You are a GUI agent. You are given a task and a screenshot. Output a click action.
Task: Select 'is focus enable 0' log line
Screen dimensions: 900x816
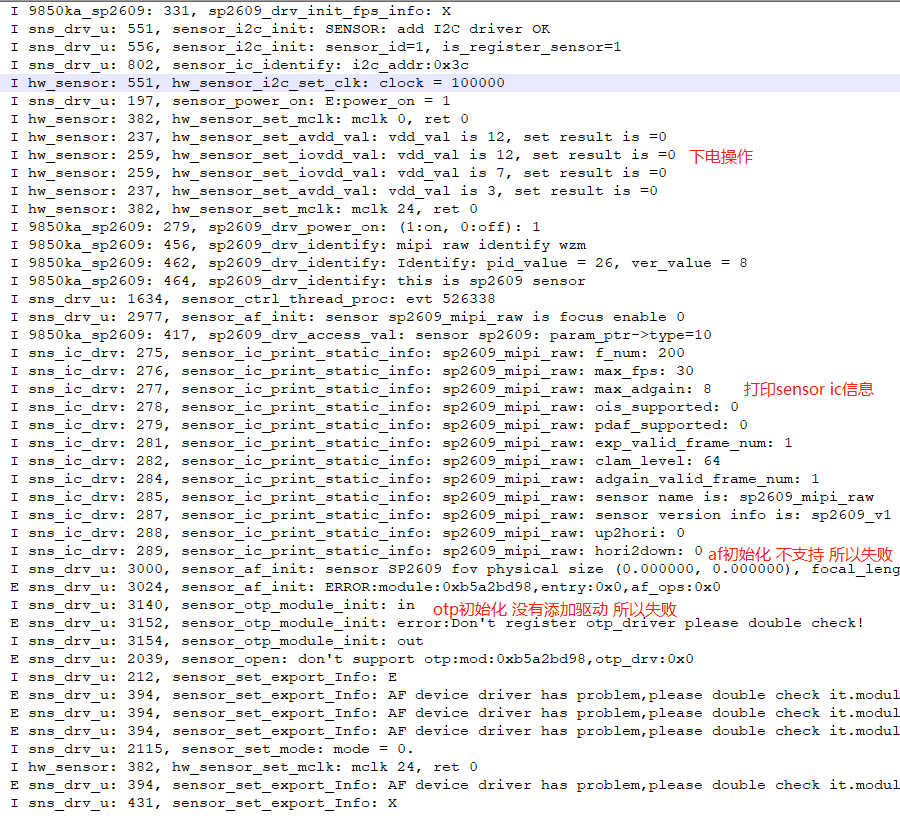click(x=348, y=317)
